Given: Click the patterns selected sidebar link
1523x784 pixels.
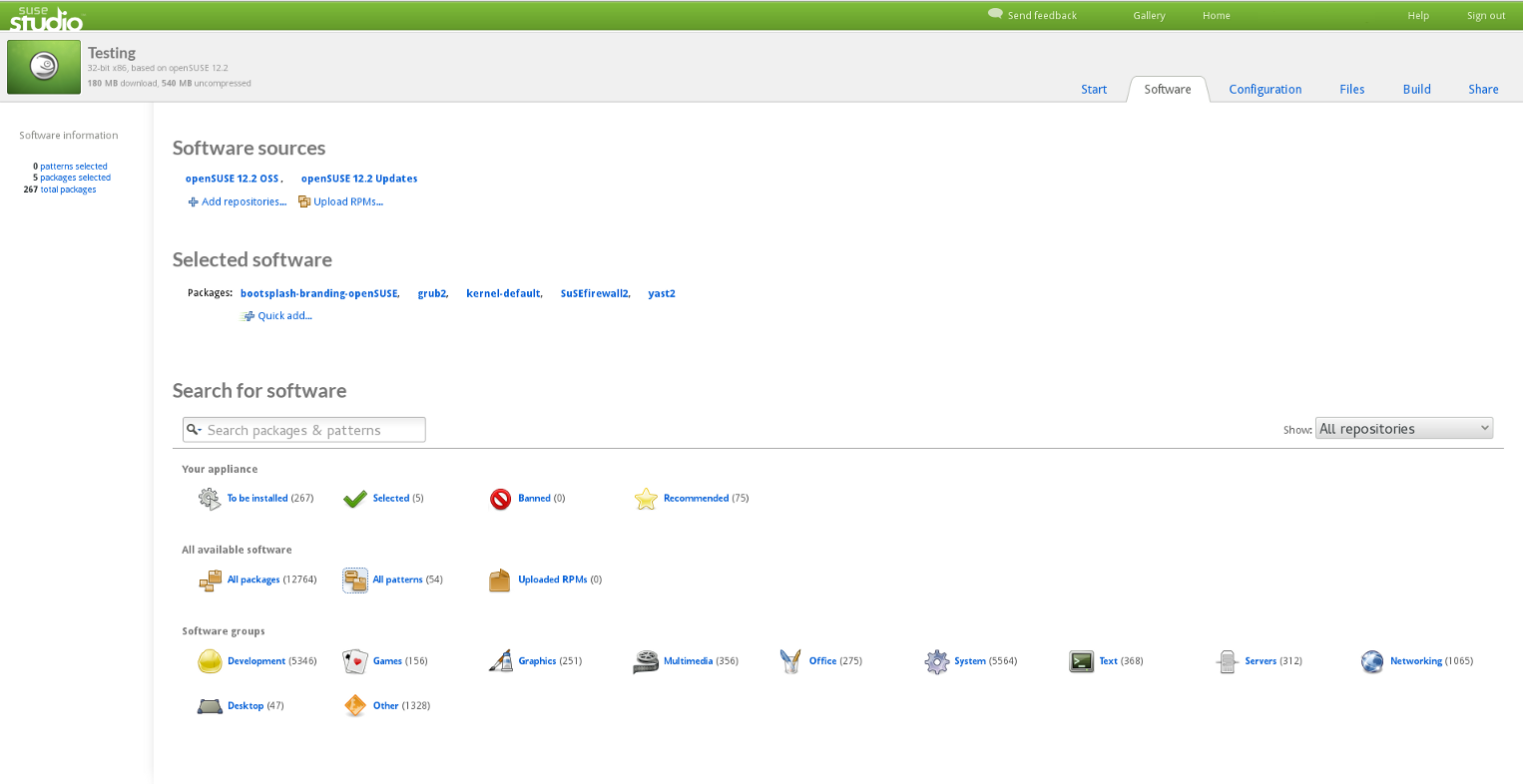Looking at the screenshot, I should (x=74, y=167).
